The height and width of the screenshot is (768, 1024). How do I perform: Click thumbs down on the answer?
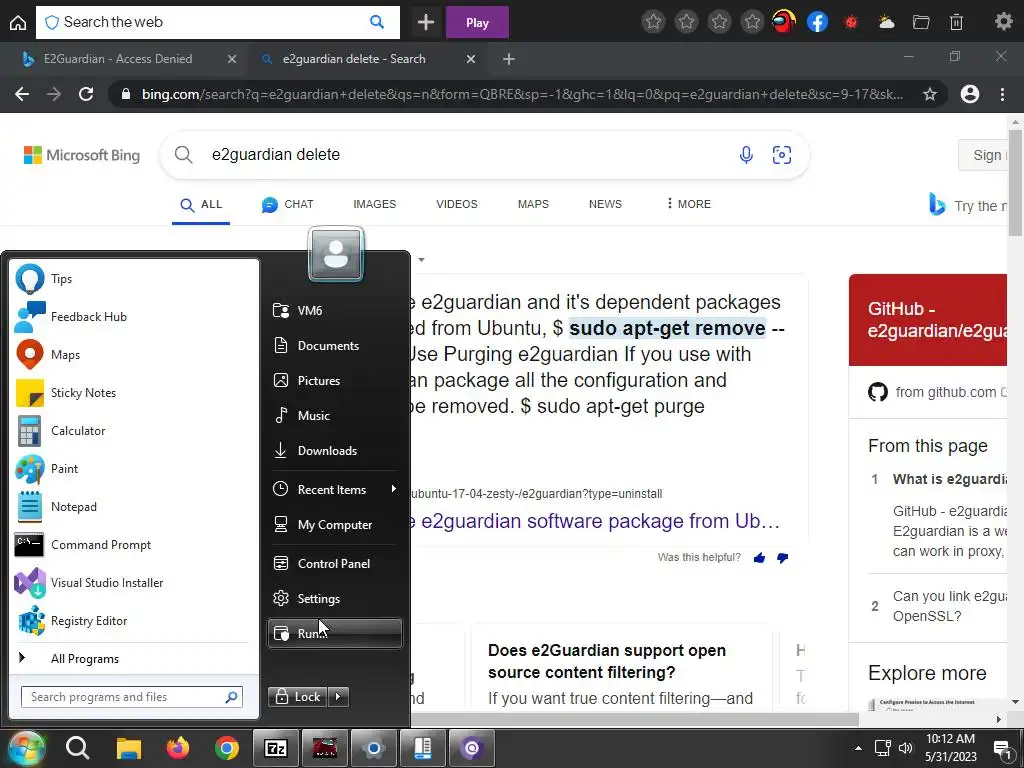coord(782,558)
